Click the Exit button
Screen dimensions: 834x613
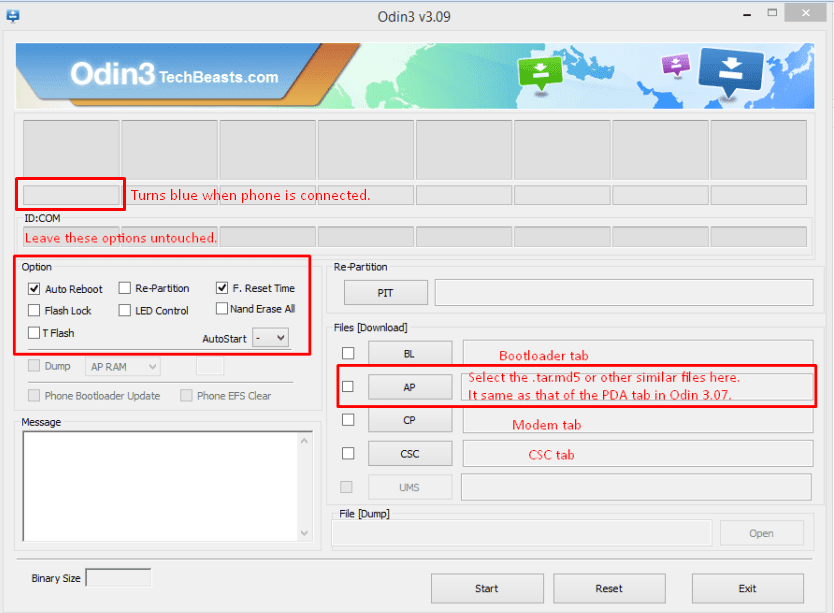[748, 589]
